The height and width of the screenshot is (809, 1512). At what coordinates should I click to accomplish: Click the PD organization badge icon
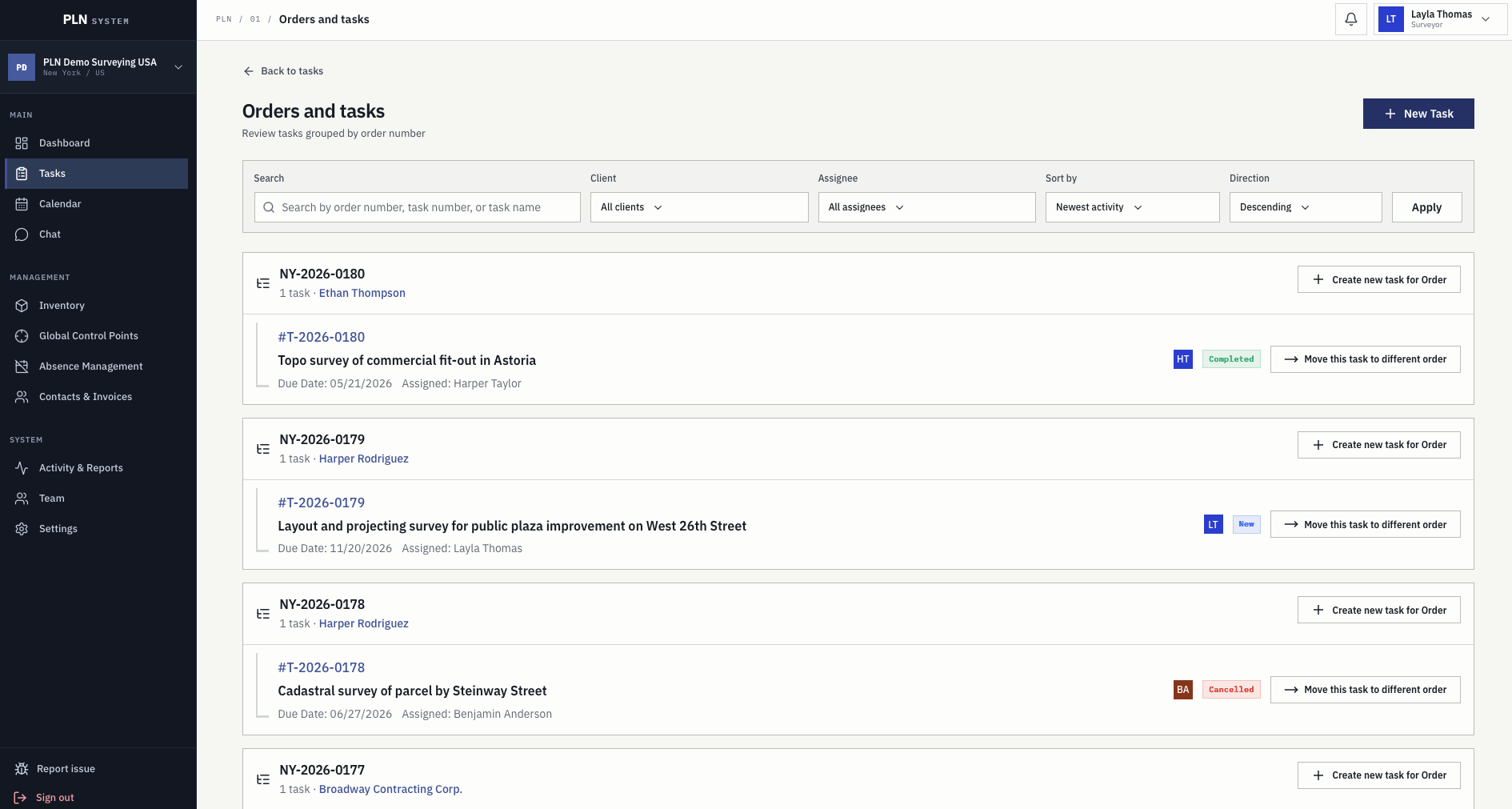click(22, 67)
